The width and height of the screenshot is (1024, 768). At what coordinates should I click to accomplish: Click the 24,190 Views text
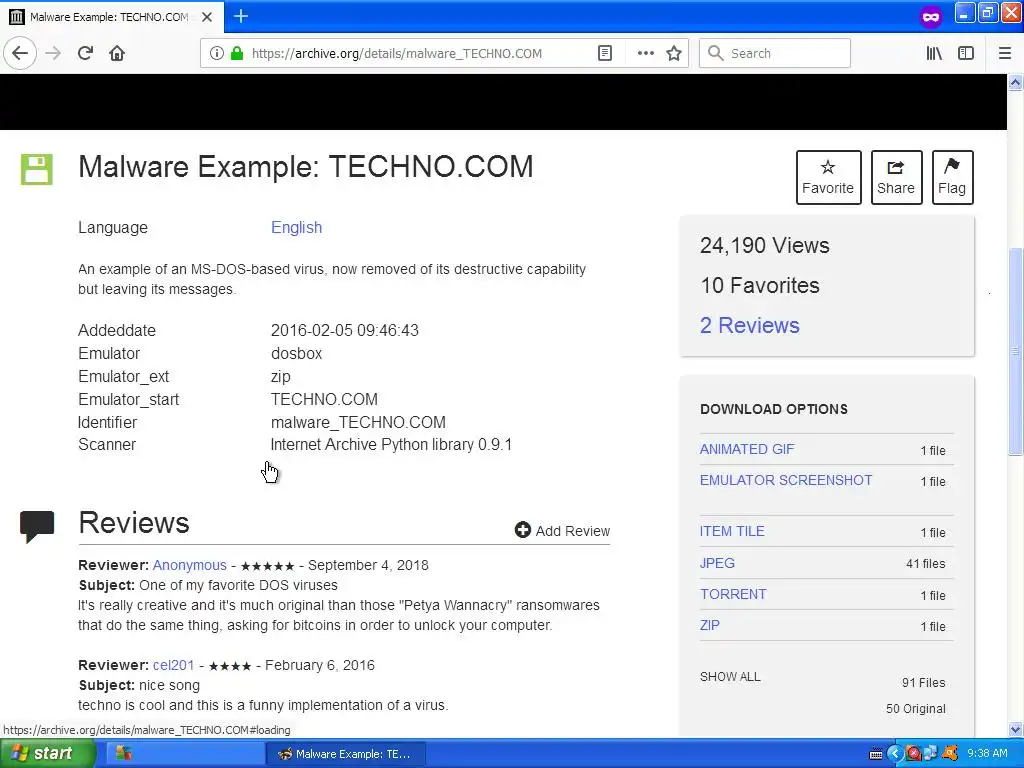pyautogui.click(x=765, y=246)
